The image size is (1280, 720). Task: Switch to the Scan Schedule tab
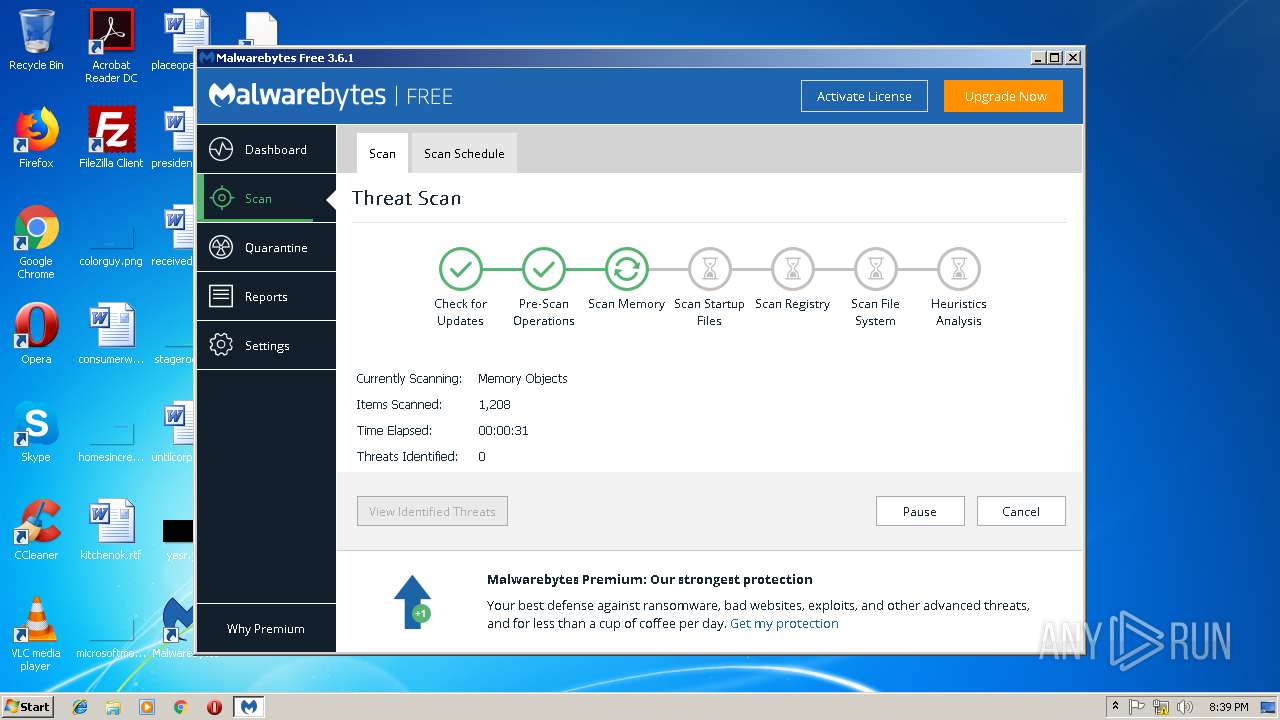point(464,153)
